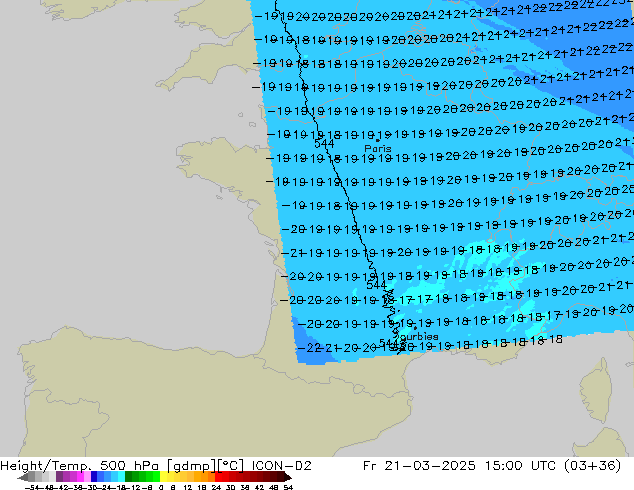Select the bright red legend swatch at 24
This screenshot has height=490, width=634.
click(x=218, y=476)
